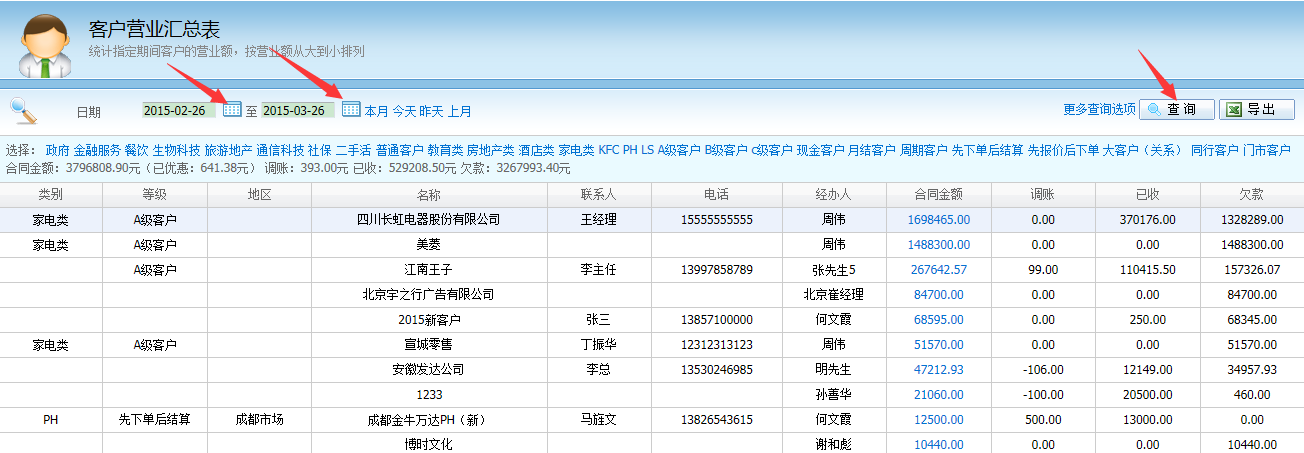1304x453 pixels.
Task: Open the start date calendar picker
Action: pyautogui.click(x=232, y=109)
